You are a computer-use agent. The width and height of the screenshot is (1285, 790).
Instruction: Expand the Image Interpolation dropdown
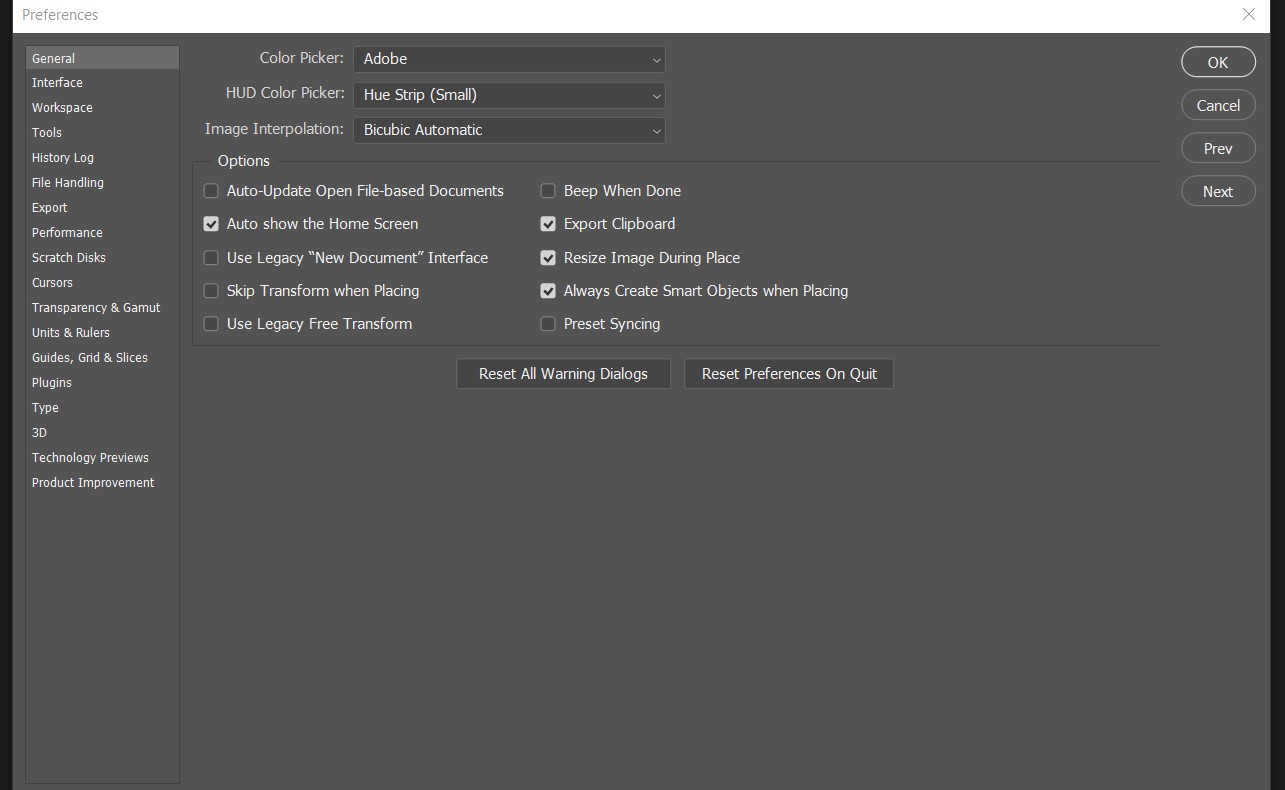(508, 130)
